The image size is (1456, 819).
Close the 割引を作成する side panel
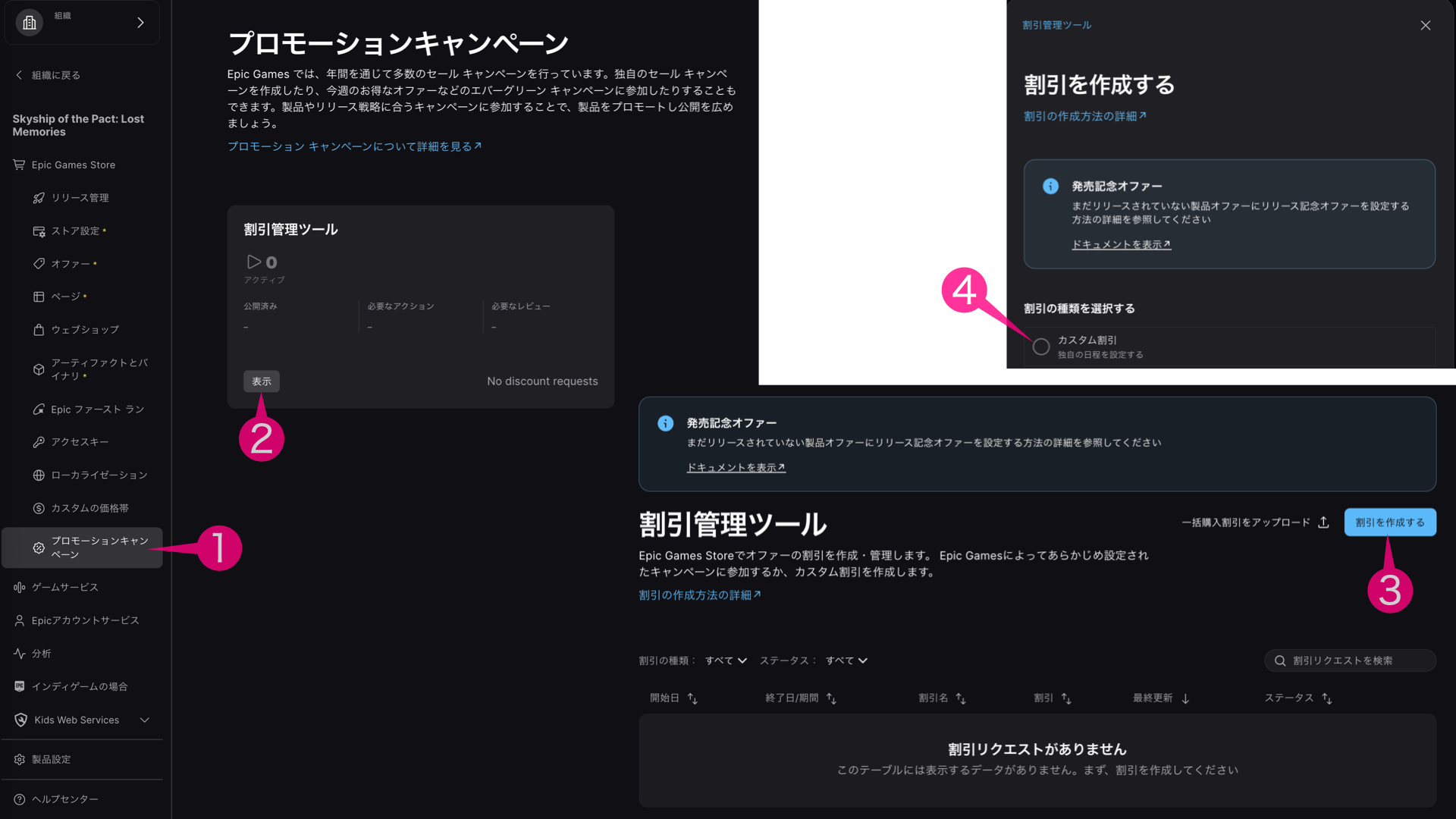click(1426, 26)
